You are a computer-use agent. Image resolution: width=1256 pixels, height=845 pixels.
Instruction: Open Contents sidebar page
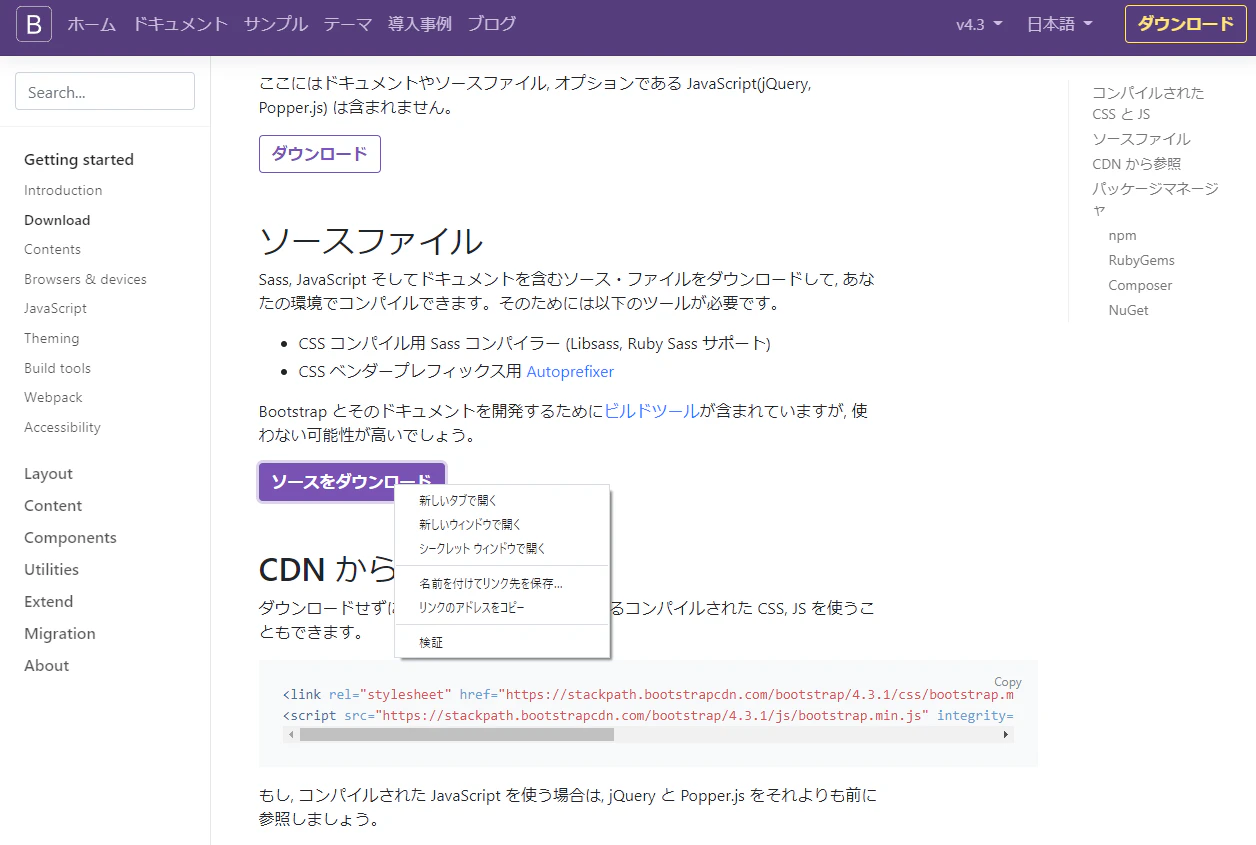52,249
